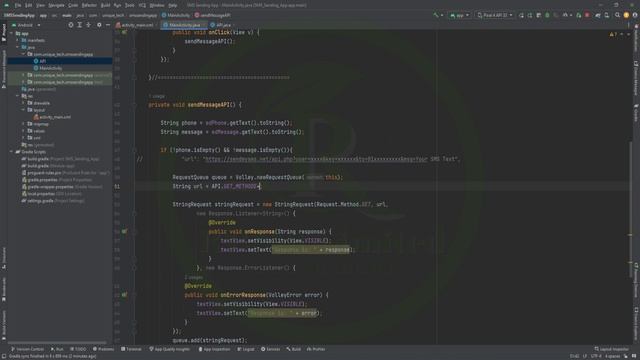Screen dimensions: 640x360
Task: Click the onResponse gutter override icon
Action: click(124, 231)
